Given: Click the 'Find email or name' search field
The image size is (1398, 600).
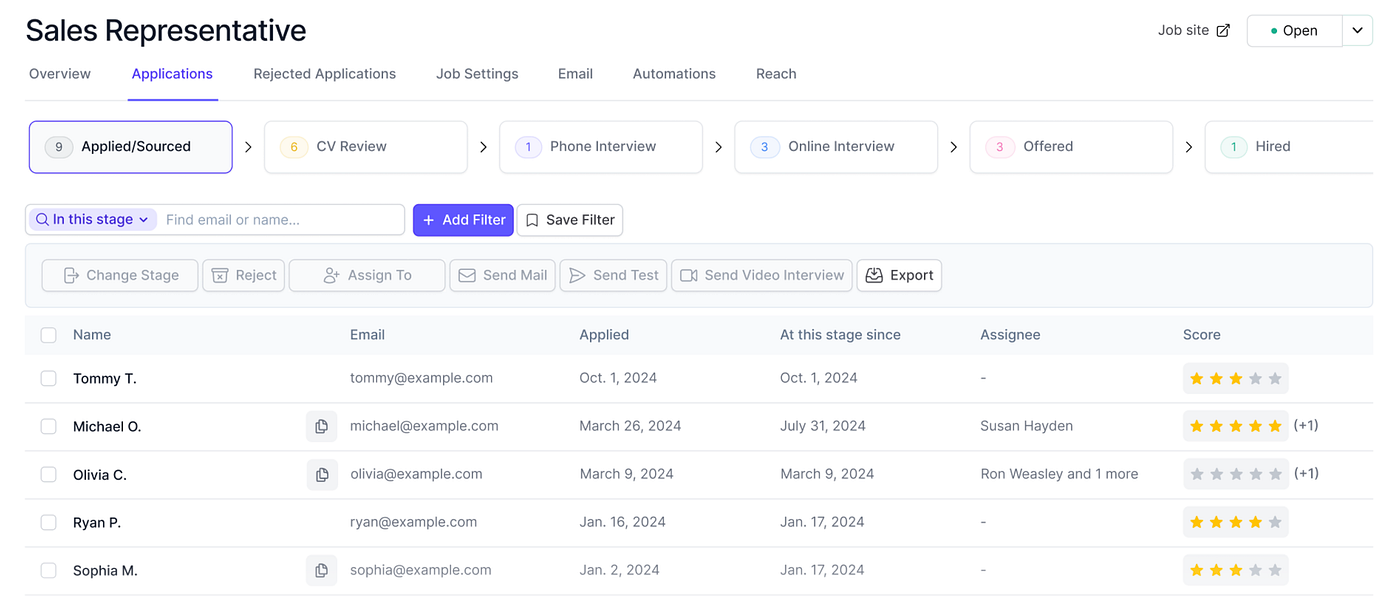Looking at the screenshot, I should click(280, 220).
